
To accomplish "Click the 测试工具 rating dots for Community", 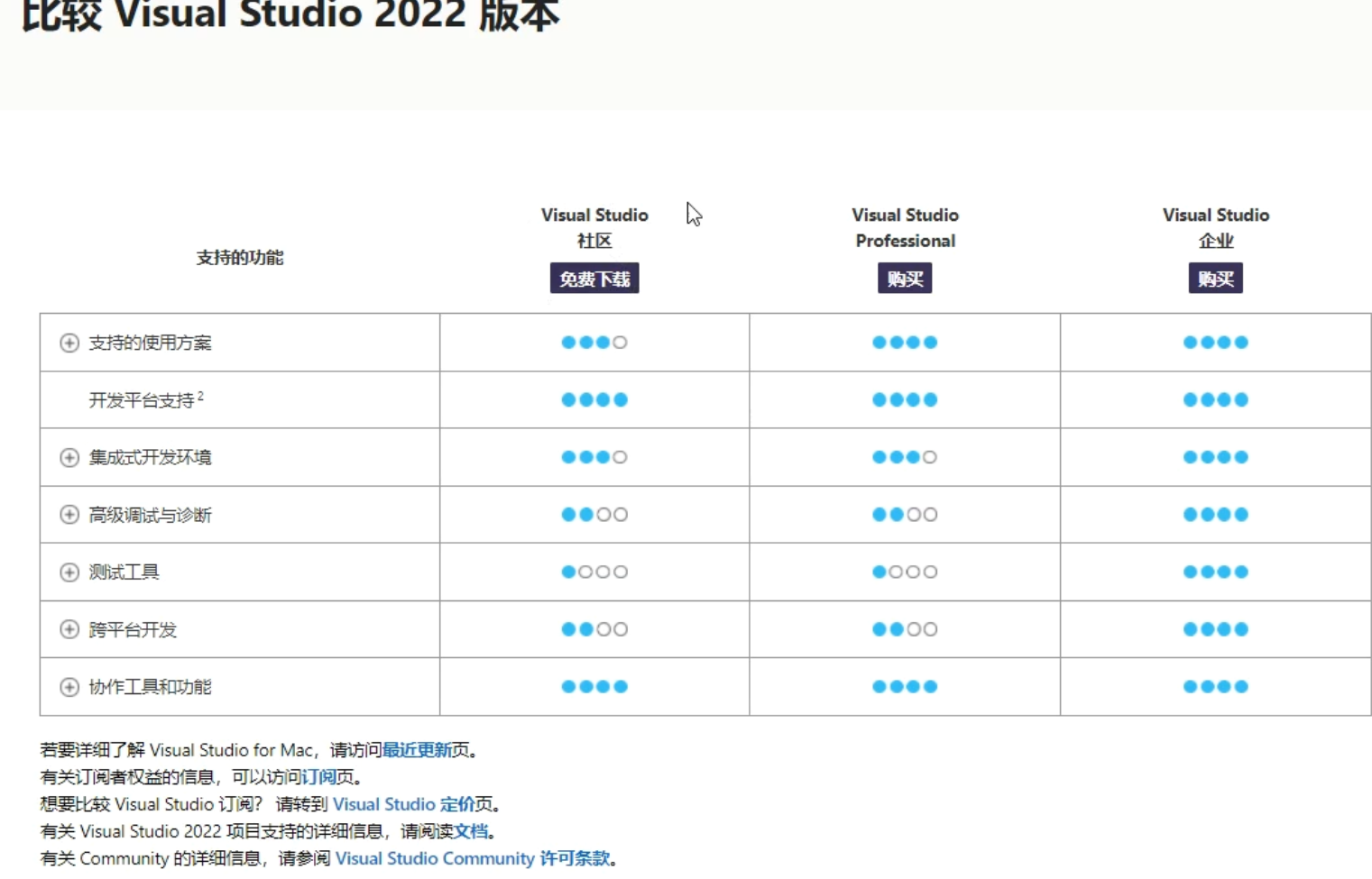I will click(594, 572).
